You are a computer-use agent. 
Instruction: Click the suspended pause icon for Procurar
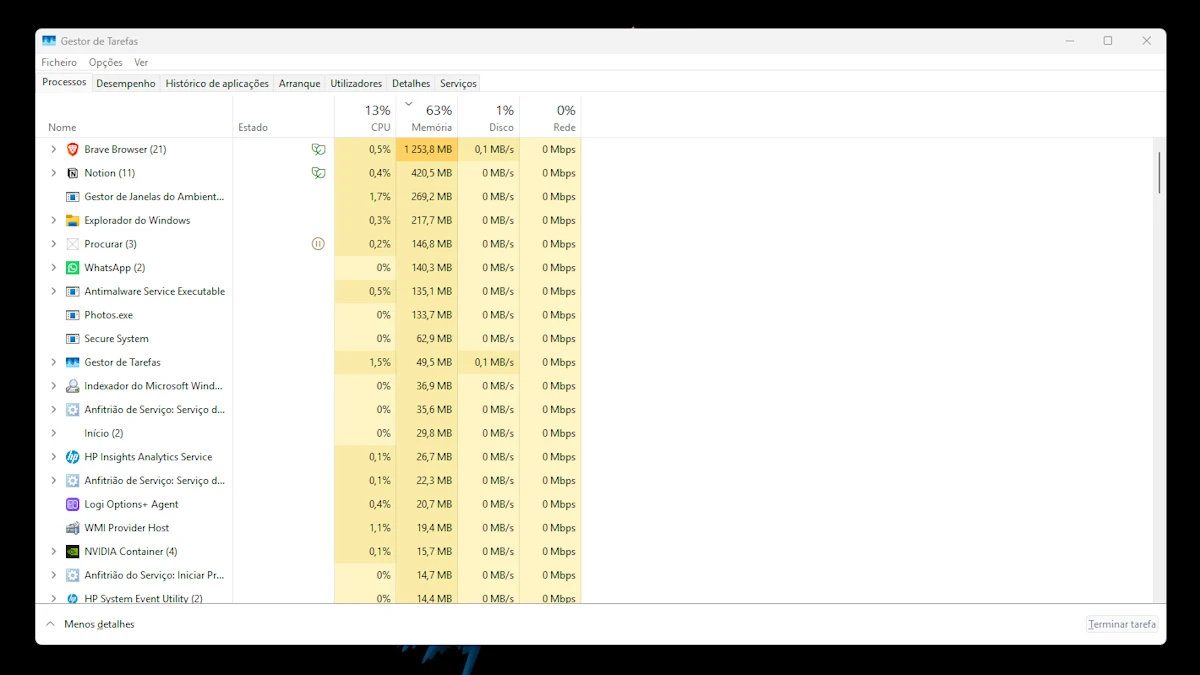pyautogui.click(x=318, y=244)
